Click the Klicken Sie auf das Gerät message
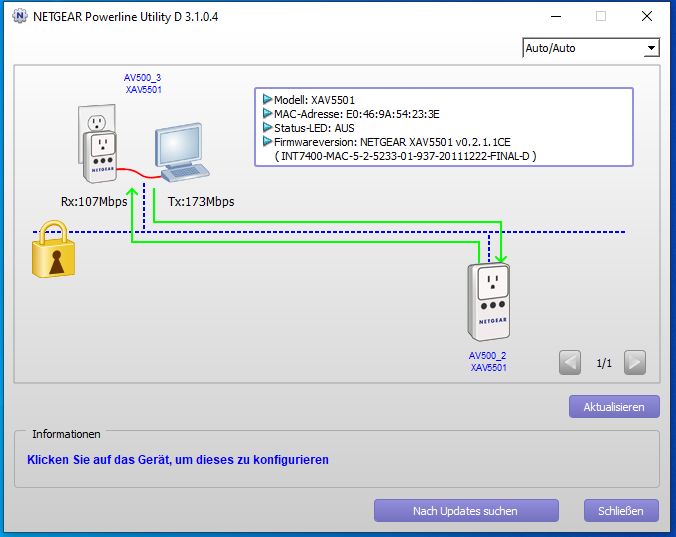The image size is (676, 537). click(x=178, y=460)
